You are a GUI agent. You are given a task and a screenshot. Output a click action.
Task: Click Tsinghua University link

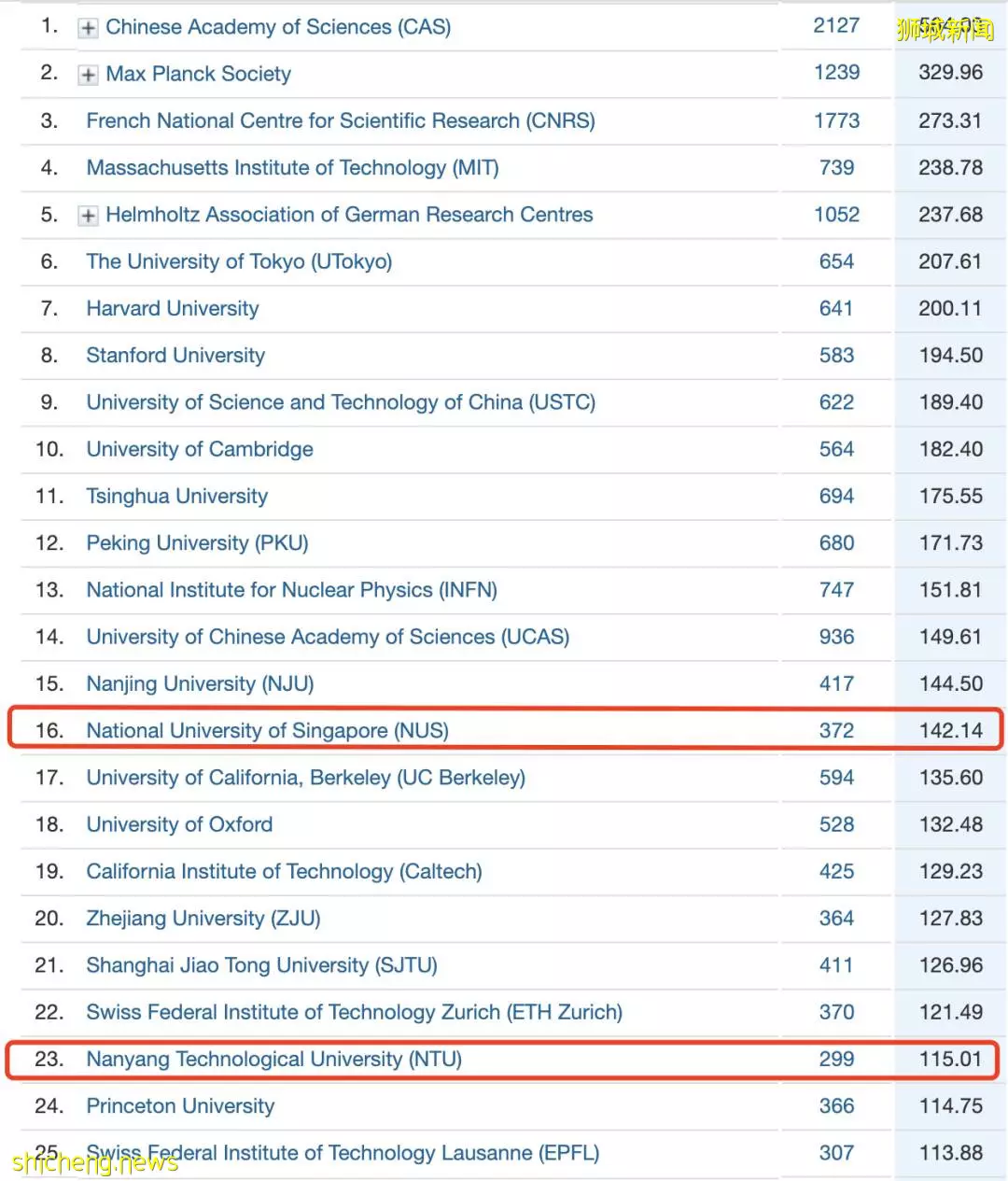click(x=177, y=496)
